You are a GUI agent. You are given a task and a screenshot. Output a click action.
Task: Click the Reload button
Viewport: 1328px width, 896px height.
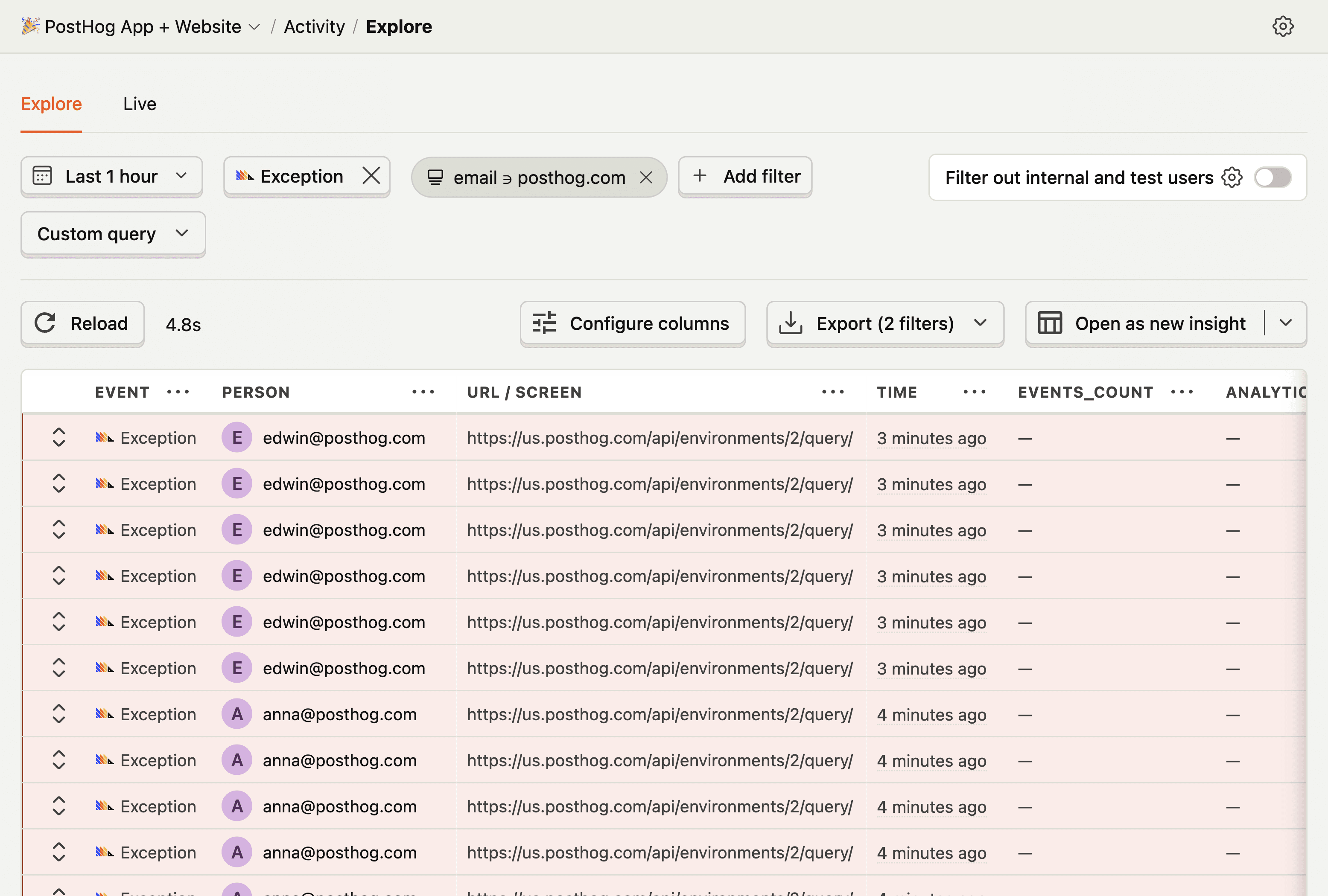pos(82,323)
